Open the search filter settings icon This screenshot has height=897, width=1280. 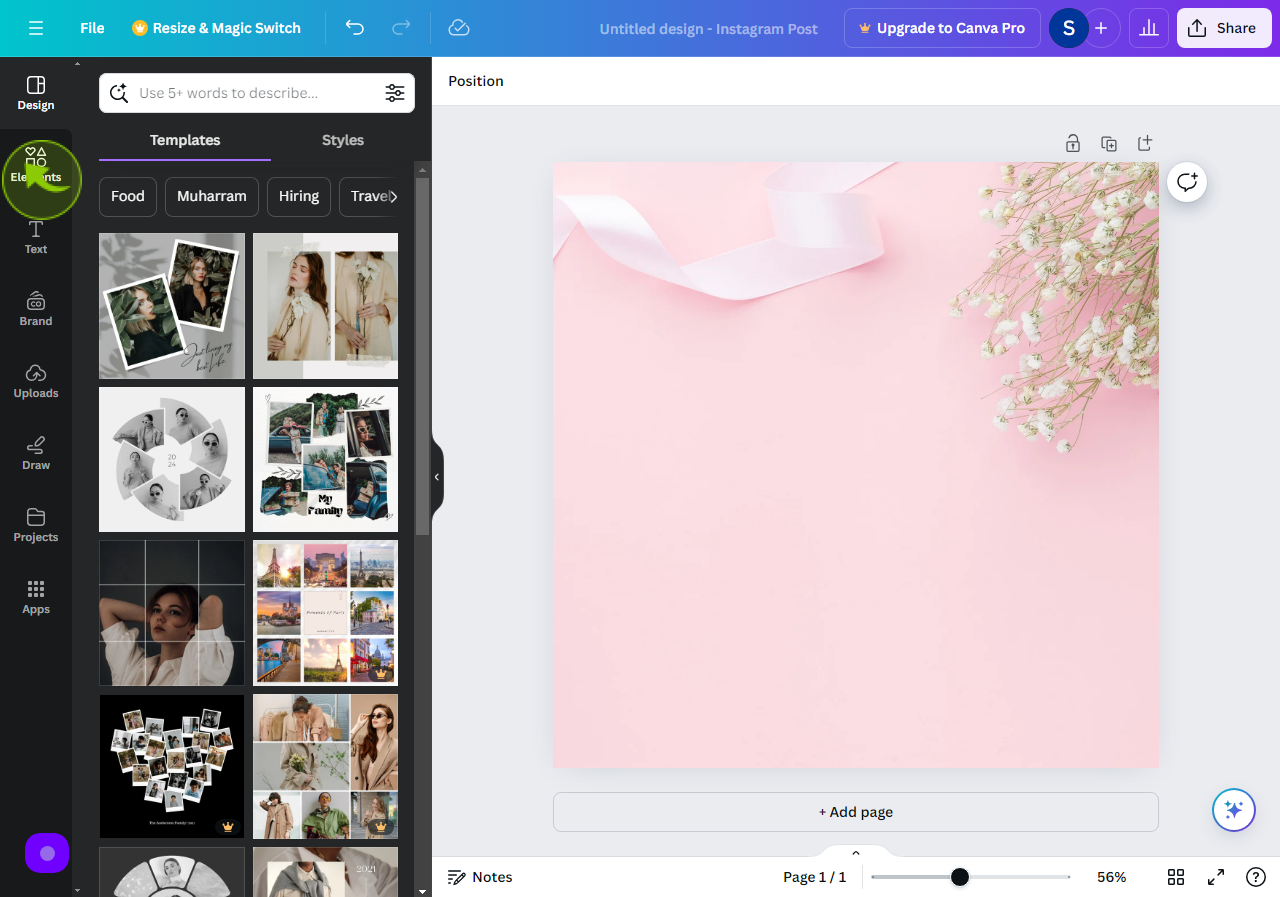tap(395, 93)
